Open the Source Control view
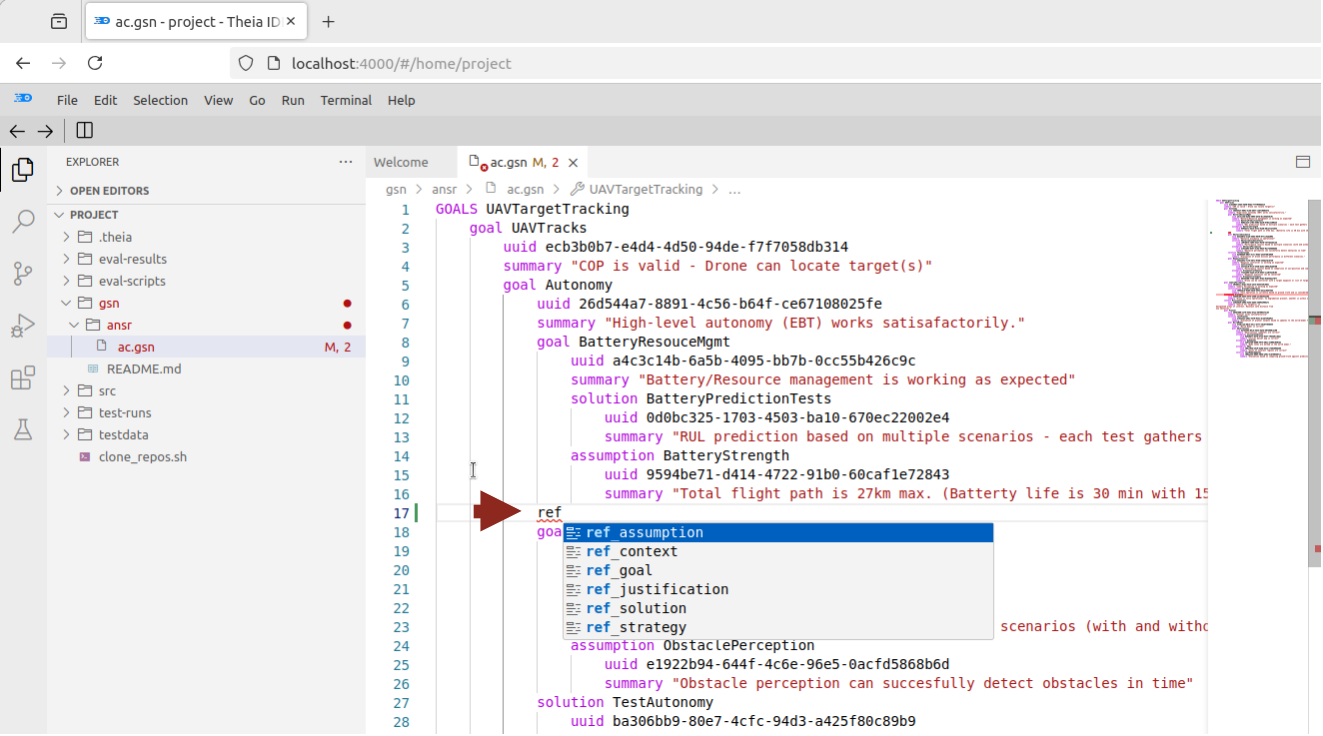Screen dimensions: 1323x736 (x=22, y=273)
